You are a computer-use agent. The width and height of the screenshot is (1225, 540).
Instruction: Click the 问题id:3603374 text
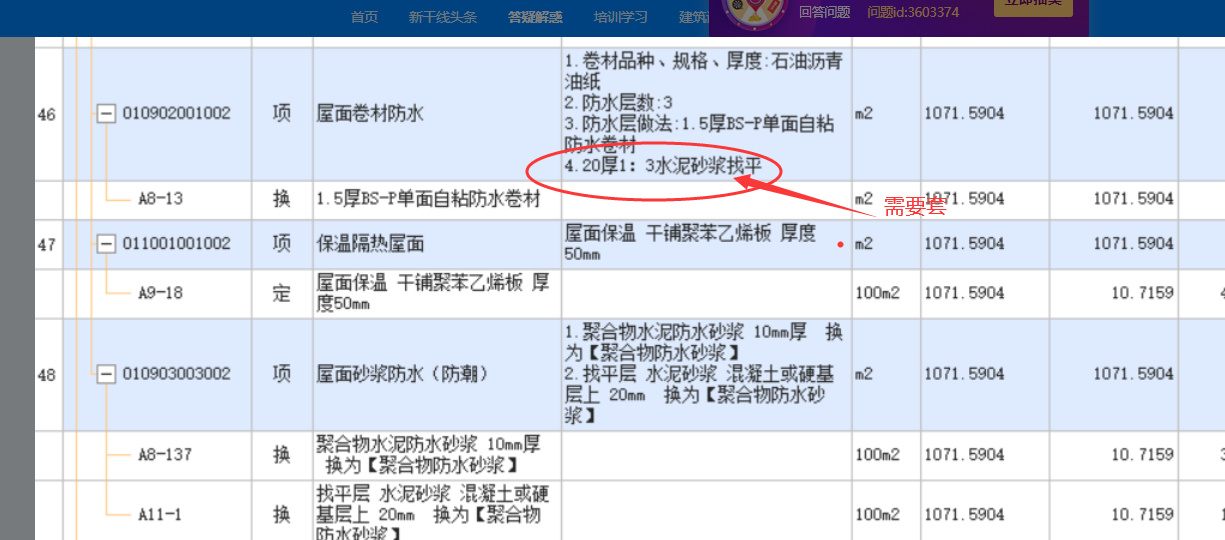point(913,12)
